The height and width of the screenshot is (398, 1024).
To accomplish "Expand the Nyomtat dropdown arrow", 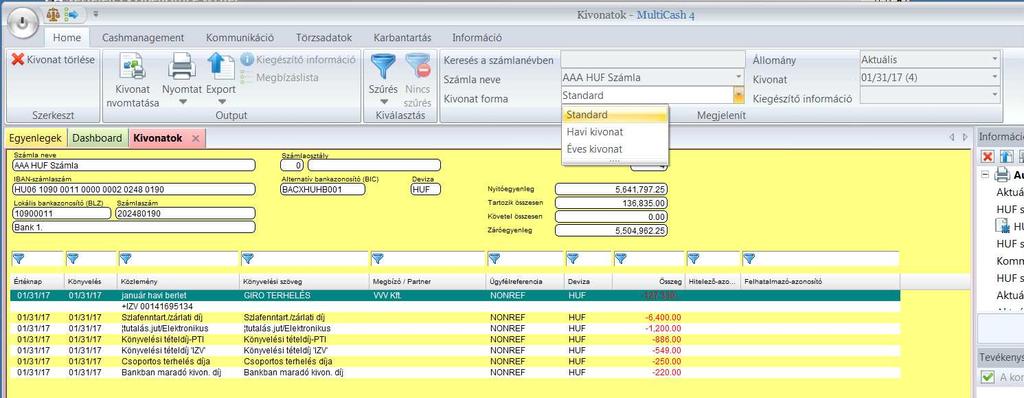I will pyautogui.click(x=182, y=101).
